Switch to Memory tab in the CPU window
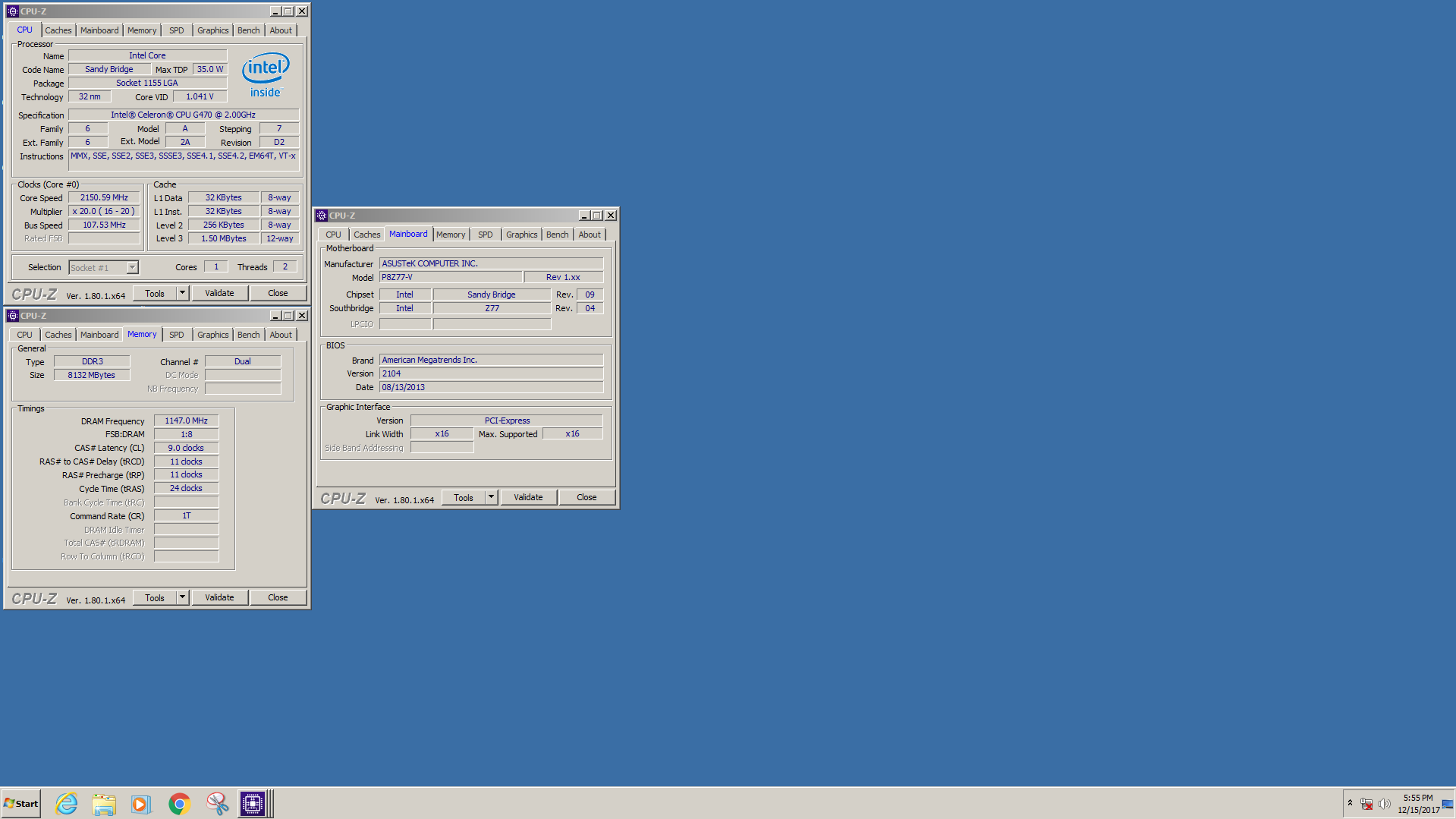This screenshot has width=1456, height=819. point(142,30)
